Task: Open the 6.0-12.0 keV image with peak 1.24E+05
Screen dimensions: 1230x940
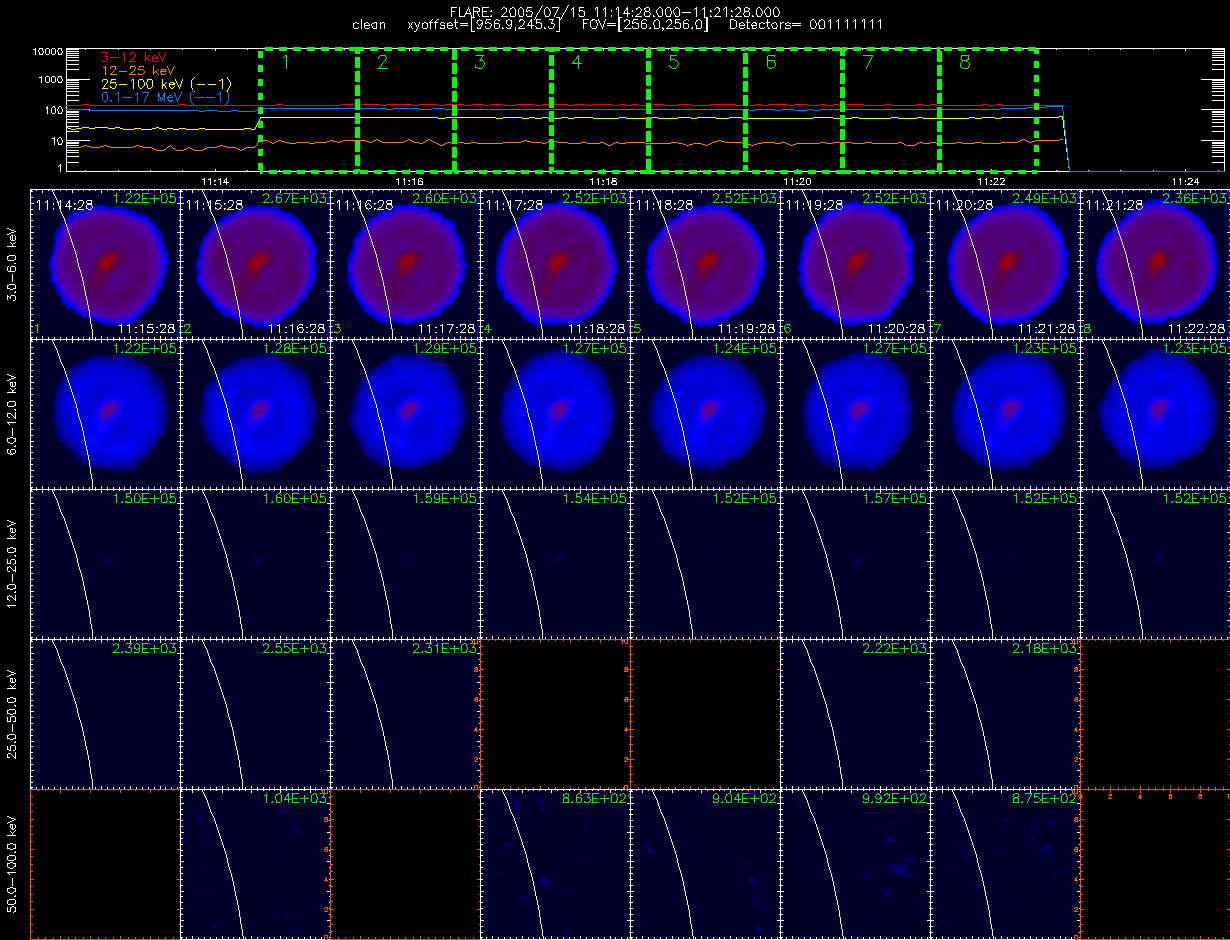Action: [x=705, y=413]
